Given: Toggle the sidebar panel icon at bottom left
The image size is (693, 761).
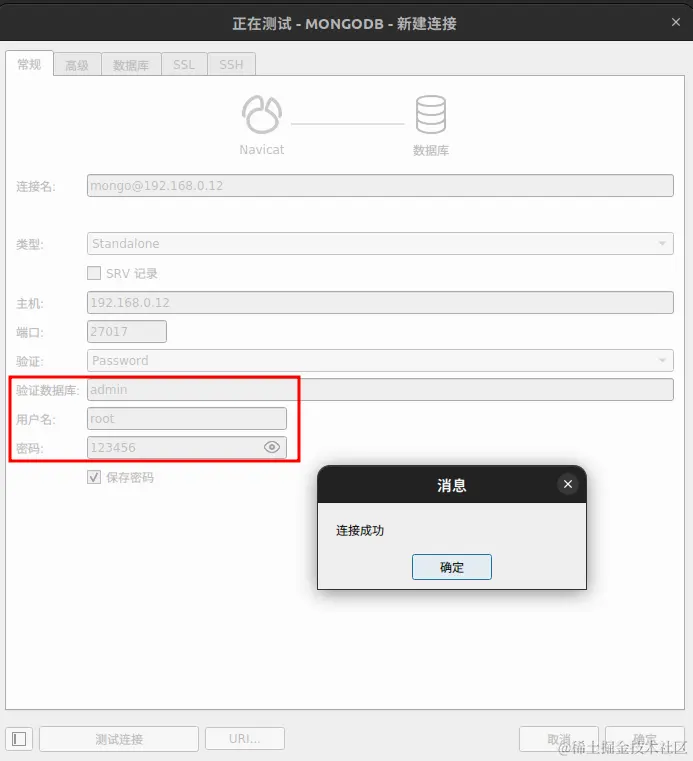Looking at the screenshot, I should [19, 739].
